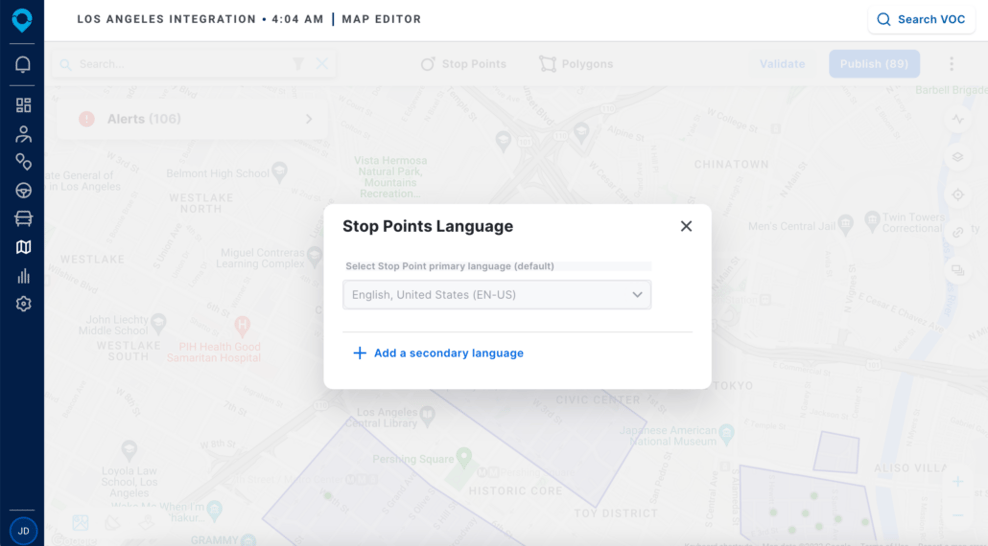The height and width of the screenshot is (546, 988).
Task: Open the analytics bar chart icon
Action: (23, 276)
